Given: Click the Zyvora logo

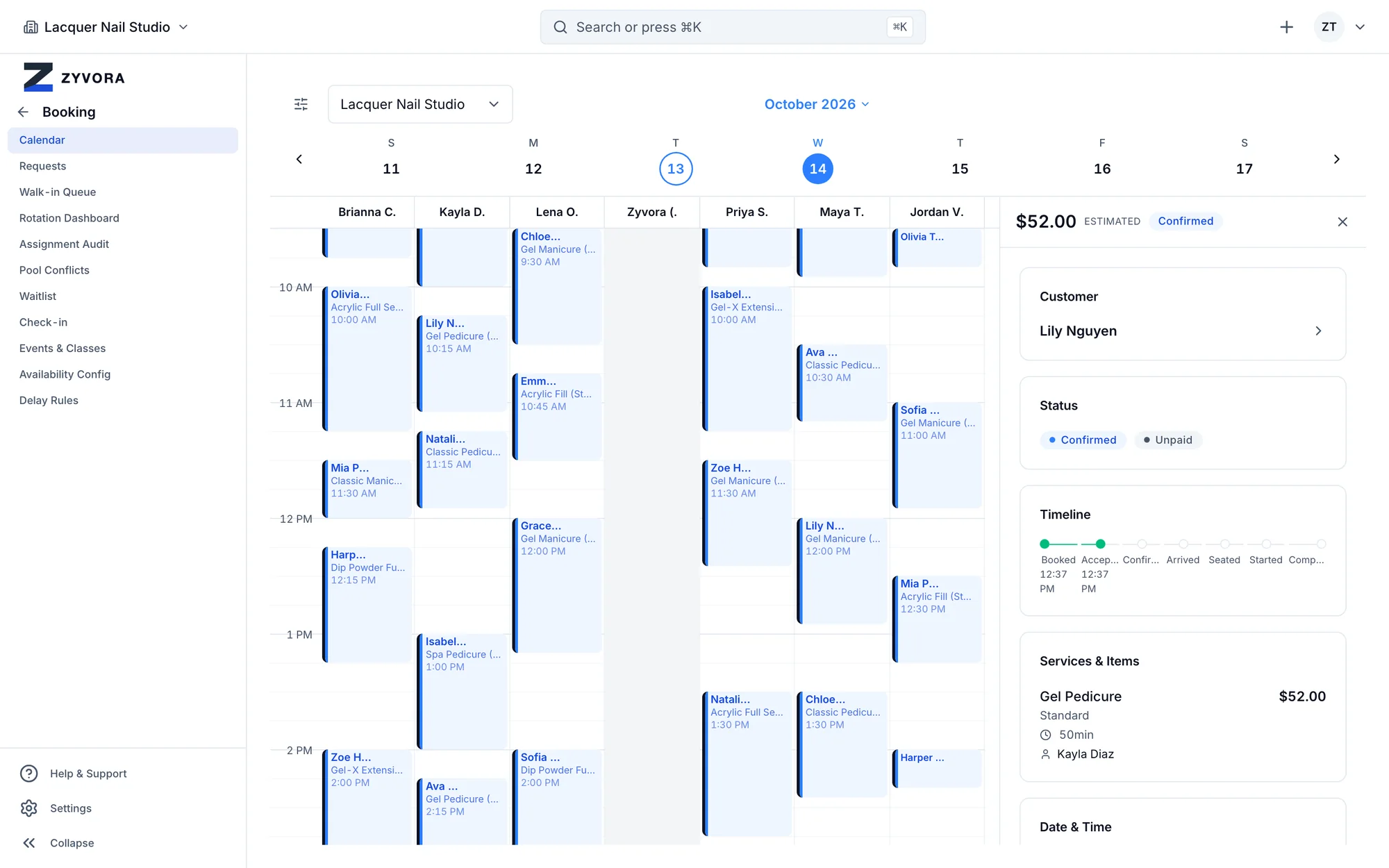Looking at the screenshot, I should coord(74,77).
